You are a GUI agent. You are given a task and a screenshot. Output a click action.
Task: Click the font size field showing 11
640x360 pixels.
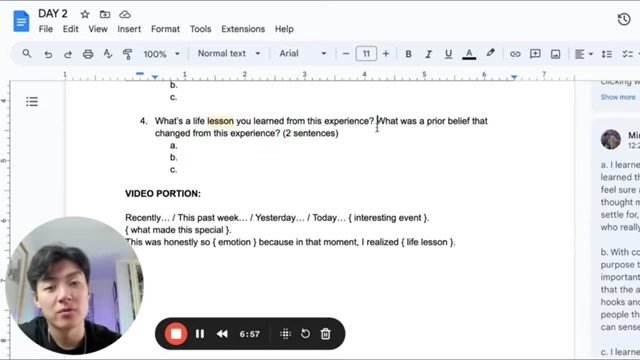point(366,53)
